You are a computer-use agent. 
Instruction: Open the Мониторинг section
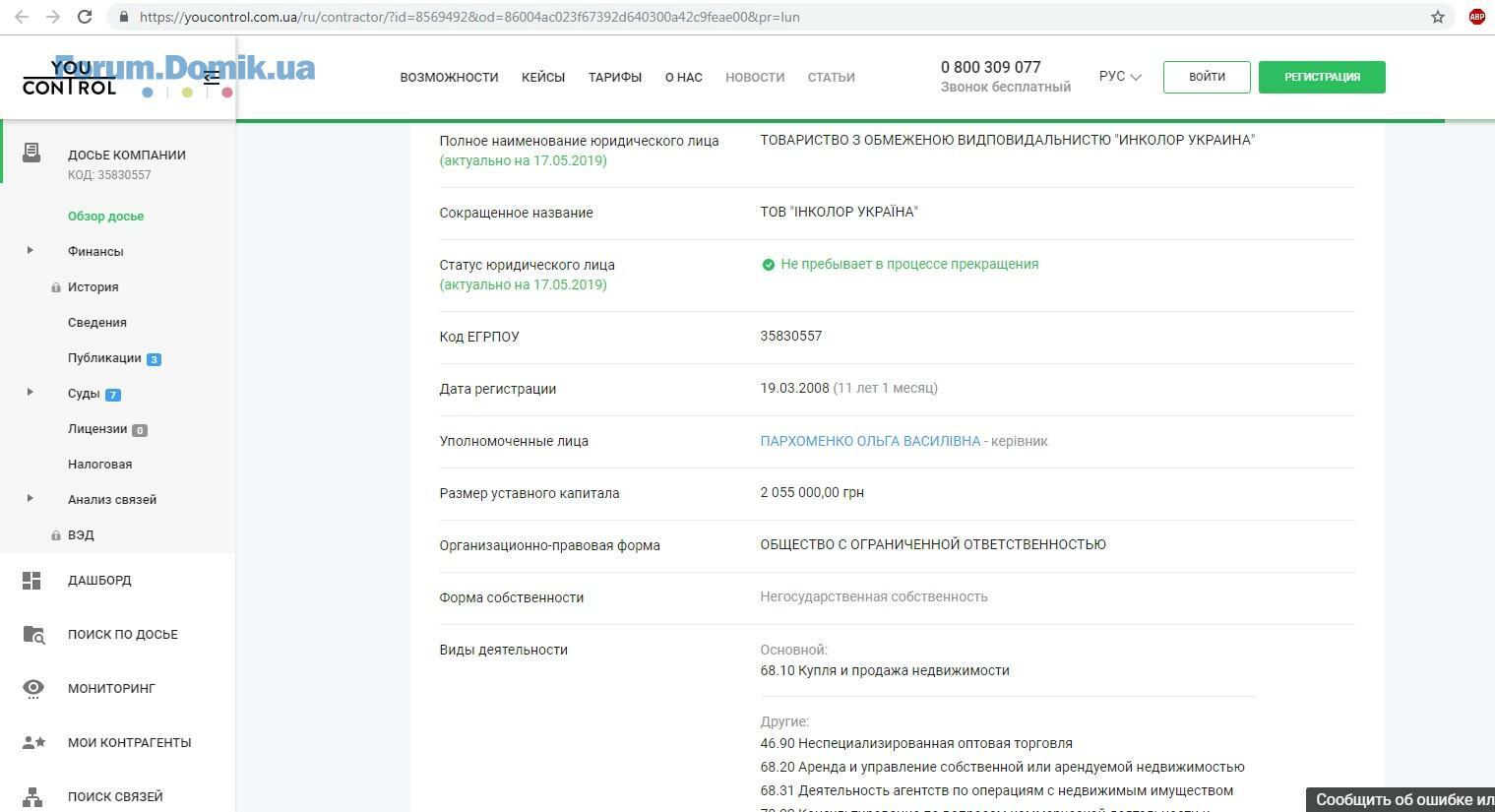pyautogui.click(x=111, y=689)
